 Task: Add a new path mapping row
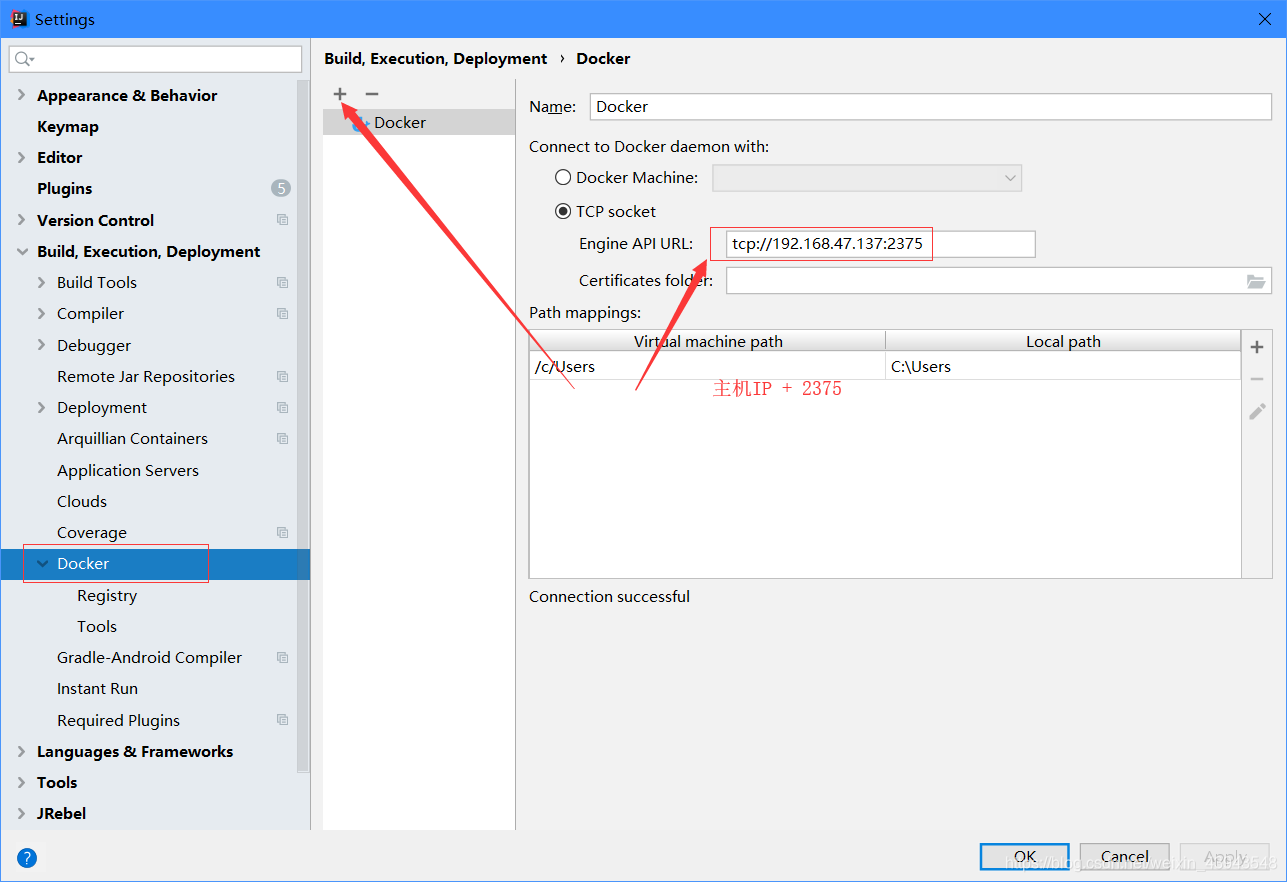point(1257,347)
